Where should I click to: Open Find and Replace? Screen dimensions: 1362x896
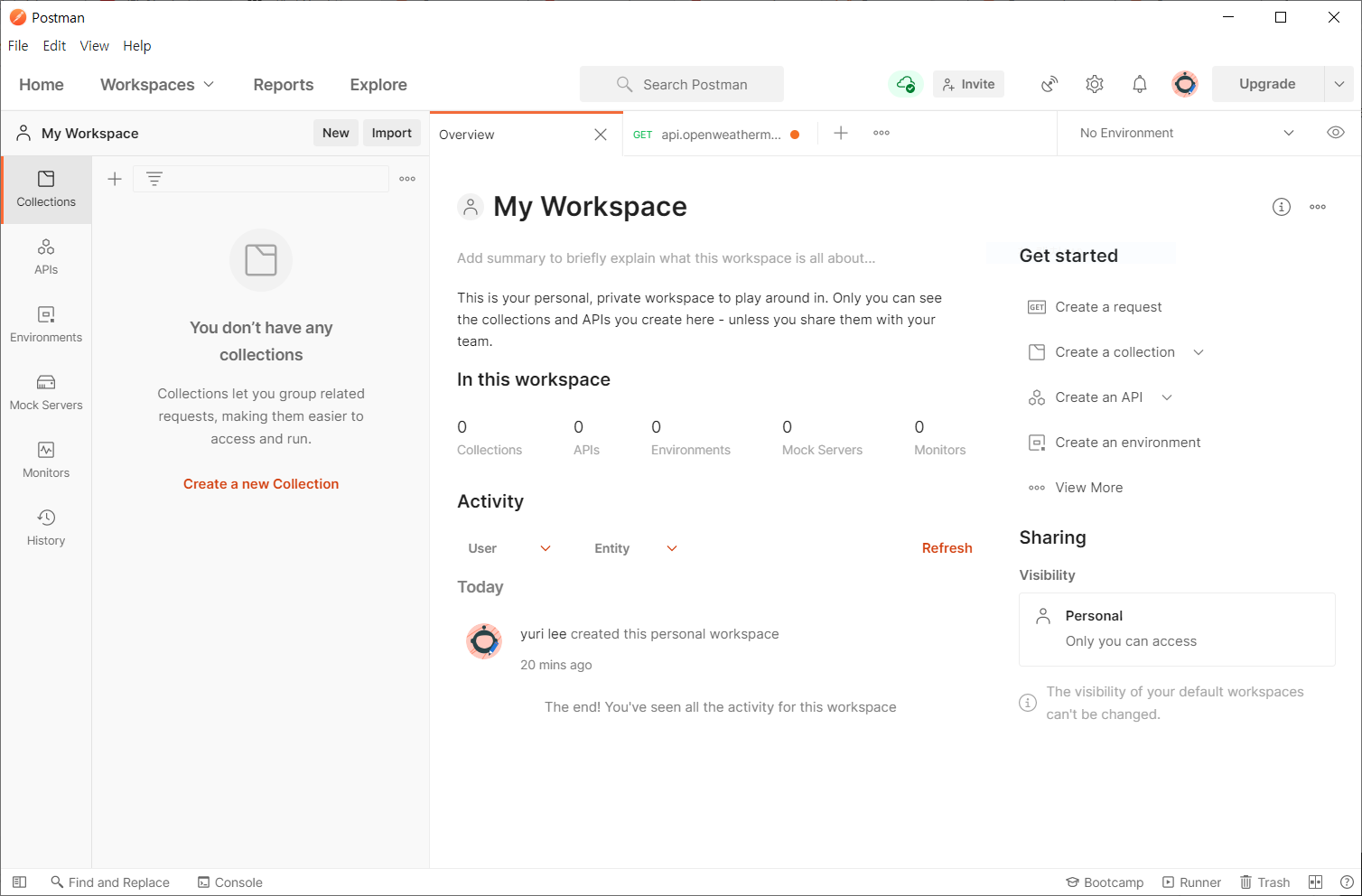[x=110, y=882]
